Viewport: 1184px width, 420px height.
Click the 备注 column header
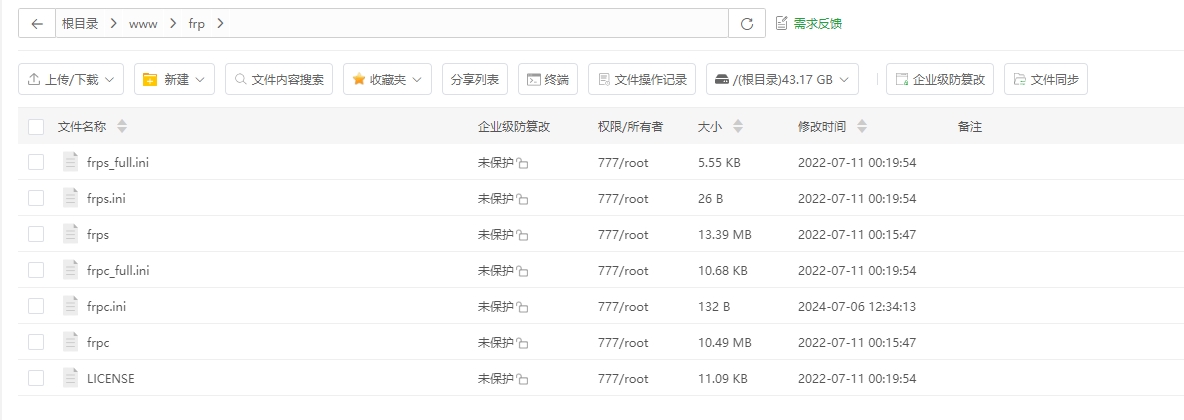pyautogui.click(x=970, y=127)
